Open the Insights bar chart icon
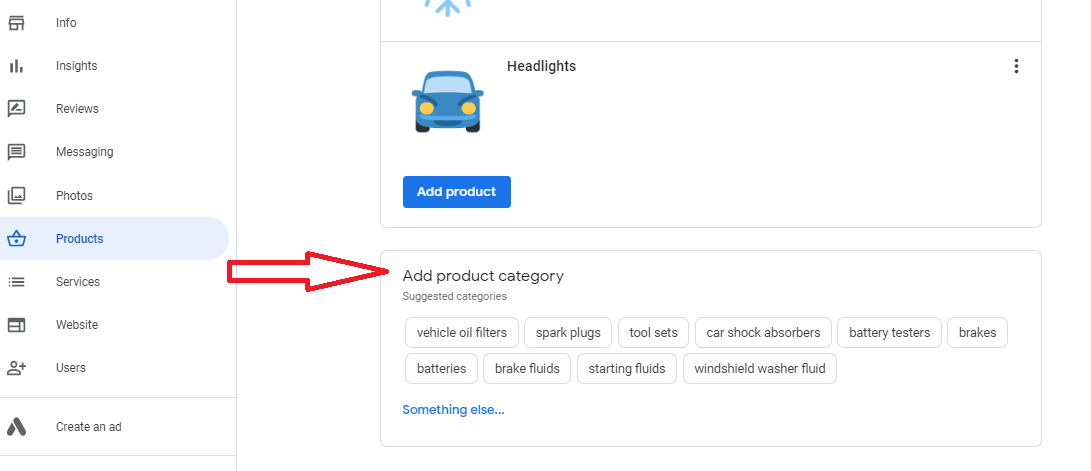1091x471 pixels. tap(16, 66)
